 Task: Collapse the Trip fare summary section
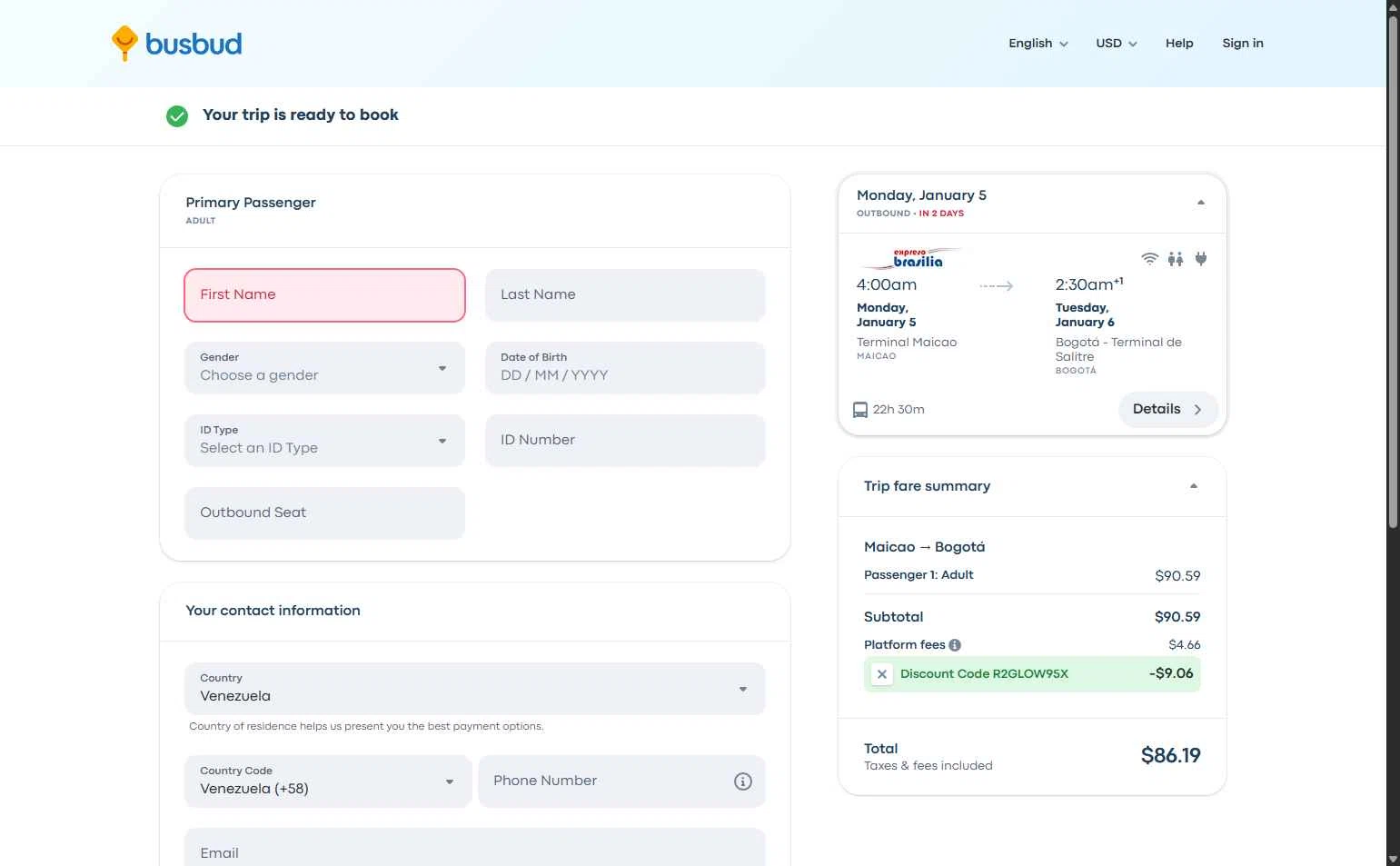pyautogui.click(x=1194, y=486)
